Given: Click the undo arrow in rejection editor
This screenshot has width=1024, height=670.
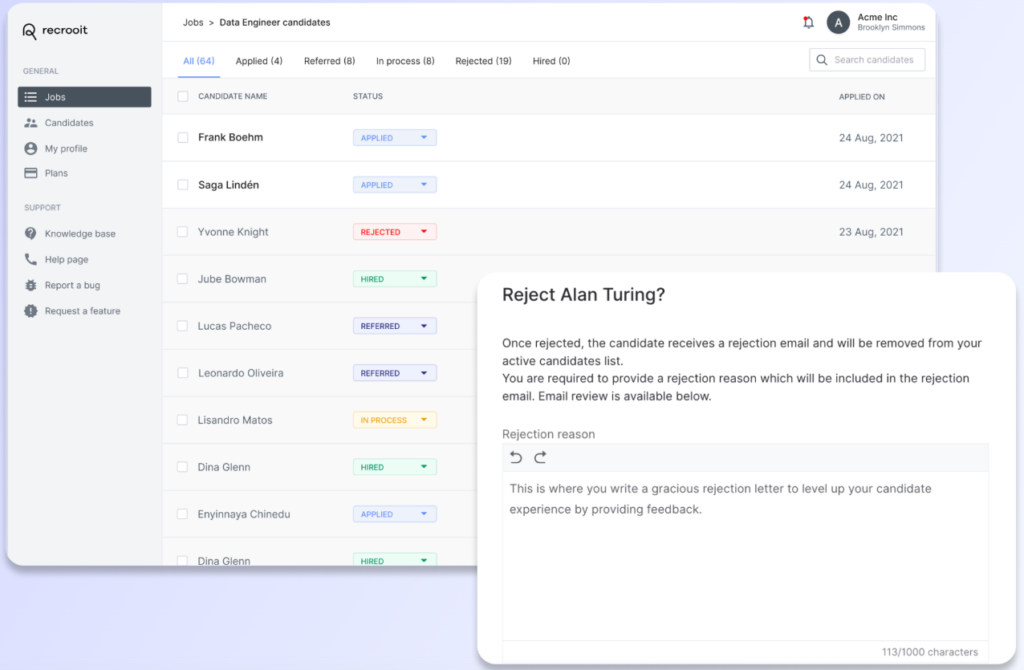Looking at the screenshot, I should point(516,458).
